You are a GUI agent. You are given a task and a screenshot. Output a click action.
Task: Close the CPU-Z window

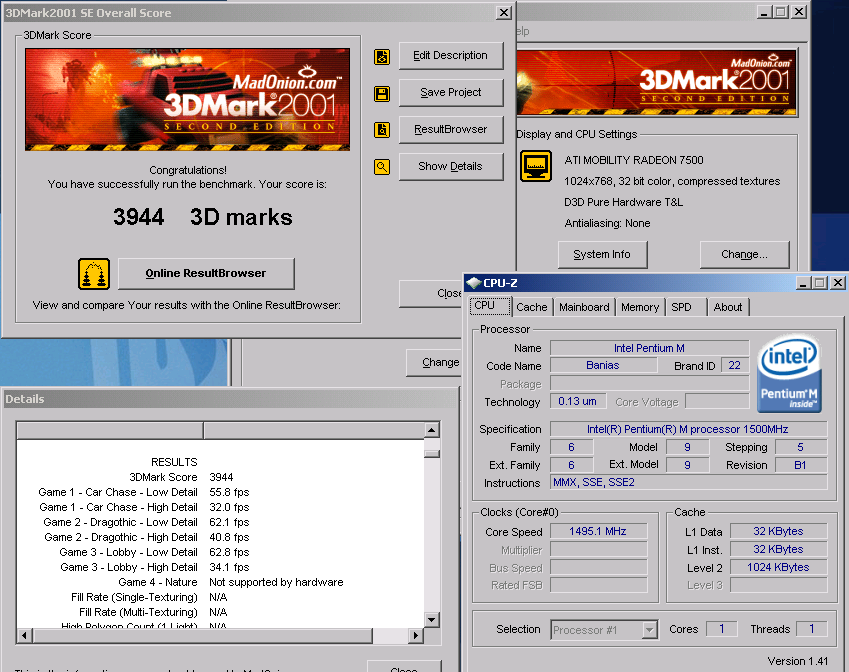pyautogui.click(x=838, y=283)
